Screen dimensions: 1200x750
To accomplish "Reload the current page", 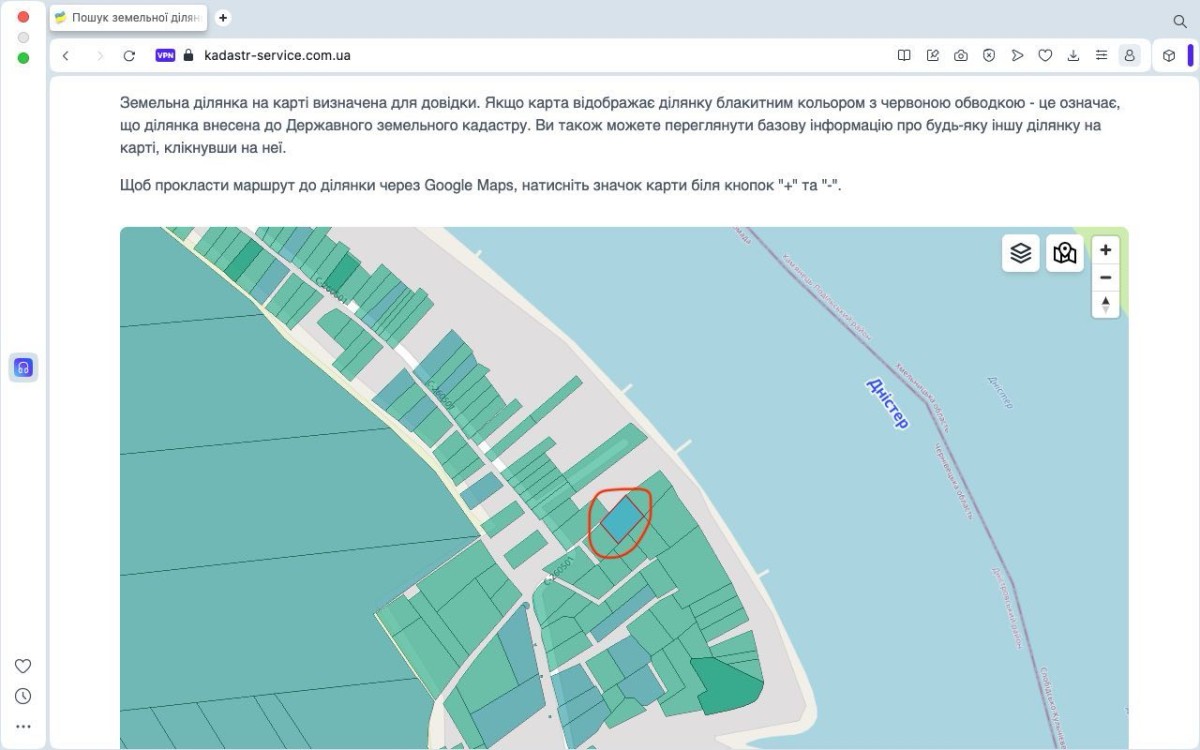I will click(129, 56).
